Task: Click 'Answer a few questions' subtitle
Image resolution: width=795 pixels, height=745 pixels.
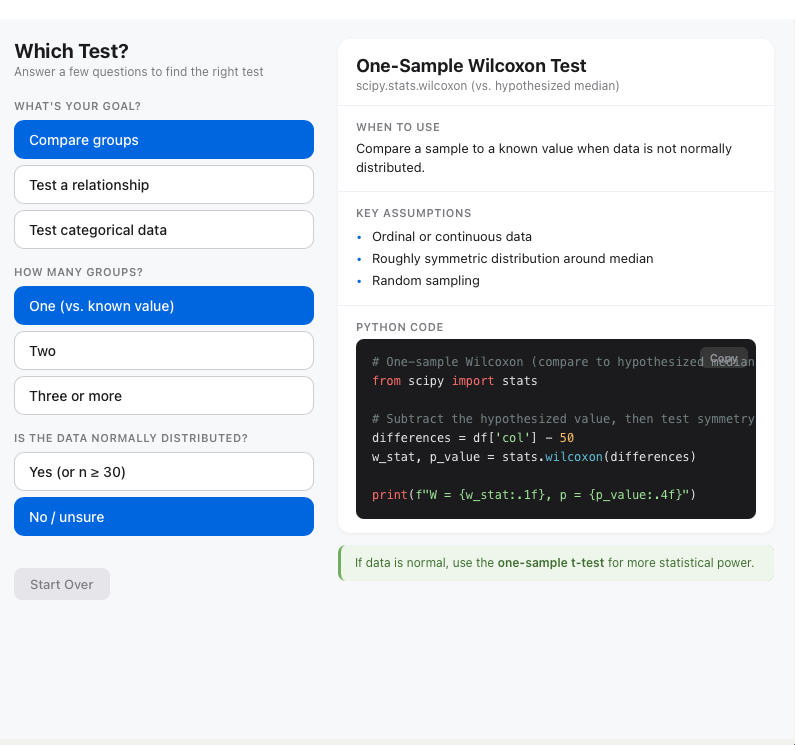Action: tap(139, 72)
